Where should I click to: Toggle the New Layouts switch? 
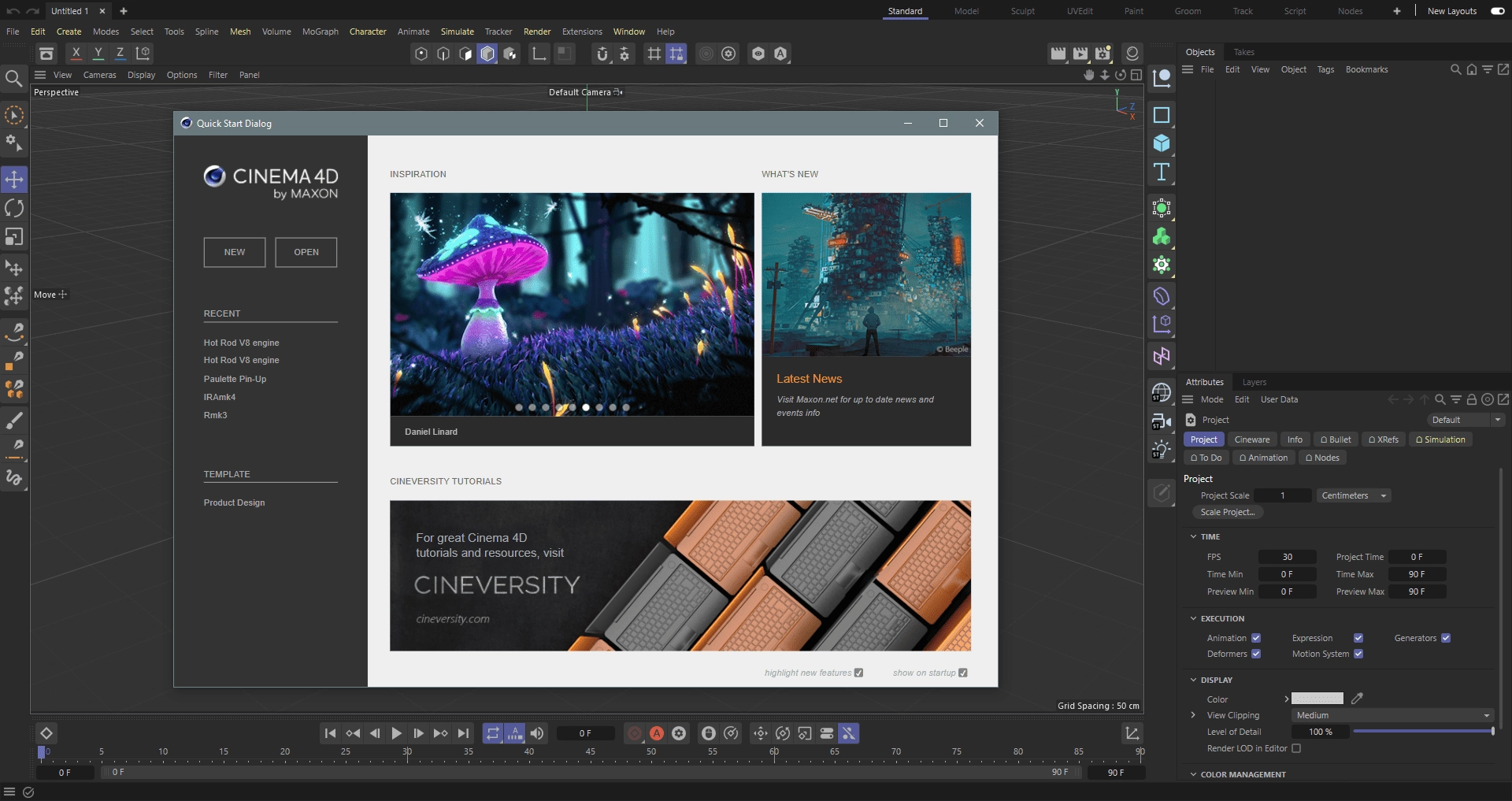click(1498, 11)
